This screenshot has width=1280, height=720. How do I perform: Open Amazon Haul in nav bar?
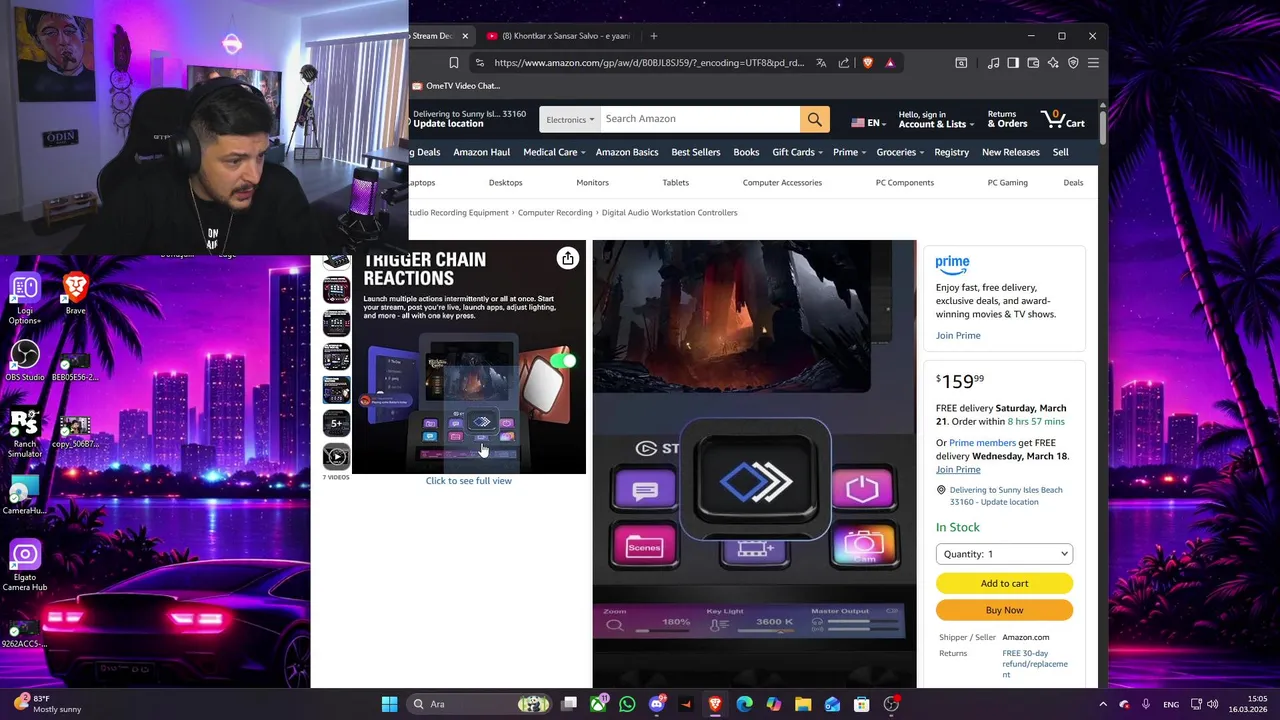point(481,152)
